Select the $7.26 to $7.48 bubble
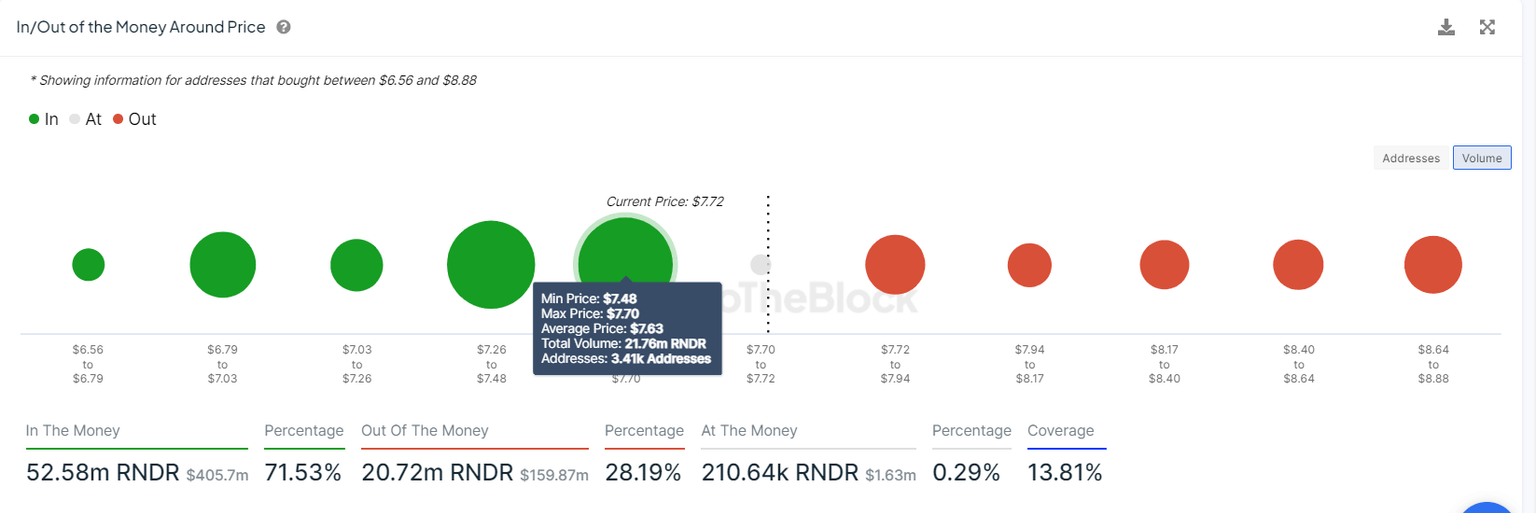1536x513 pixels. pyautogui.click(x=491, y=264)
